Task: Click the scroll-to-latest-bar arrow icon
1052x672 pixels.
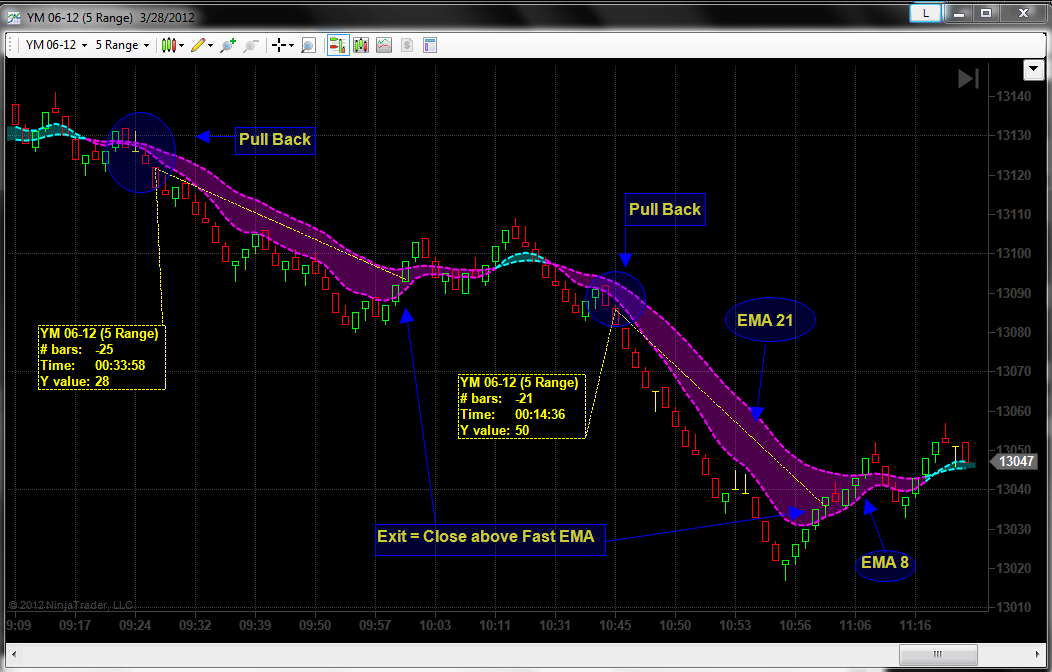Action: [968, 78]
